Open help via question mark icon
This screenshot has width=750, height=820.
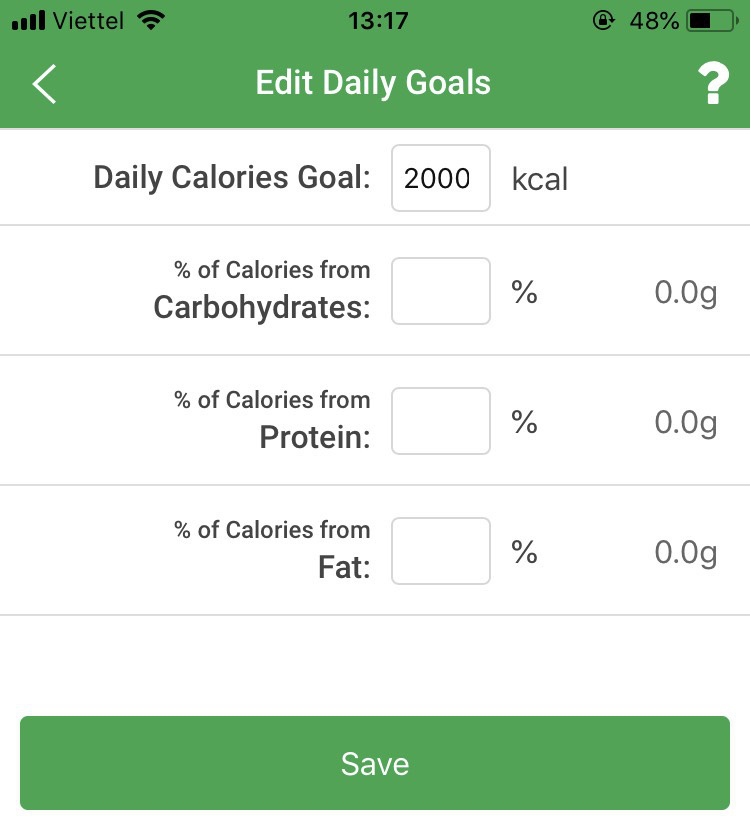point(713,83)
